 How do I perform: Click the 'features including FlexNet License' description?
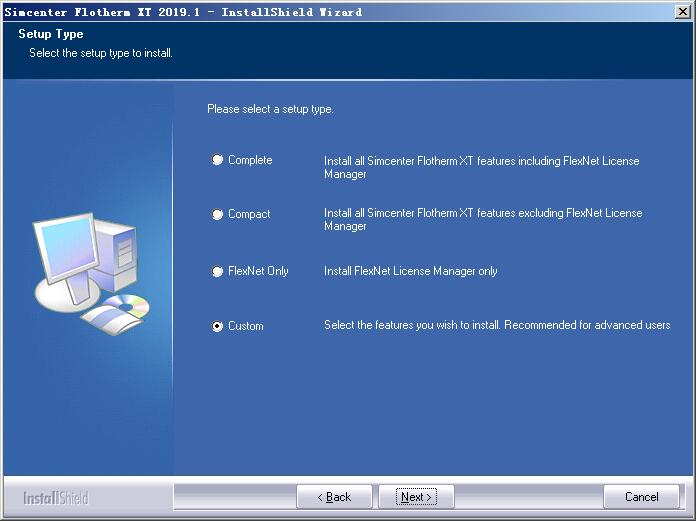482,167
